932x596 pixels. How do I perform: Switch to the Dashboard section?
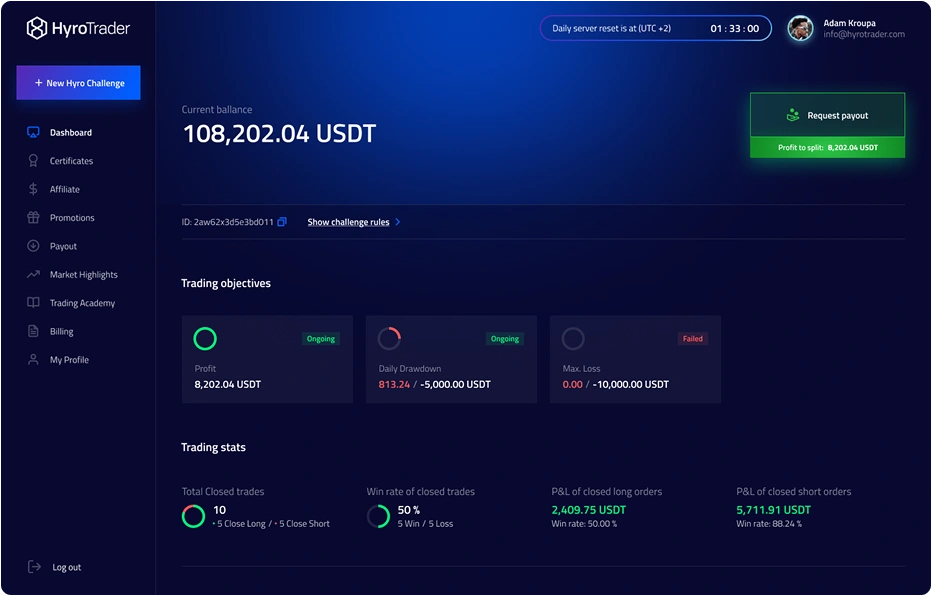(71, 132)
